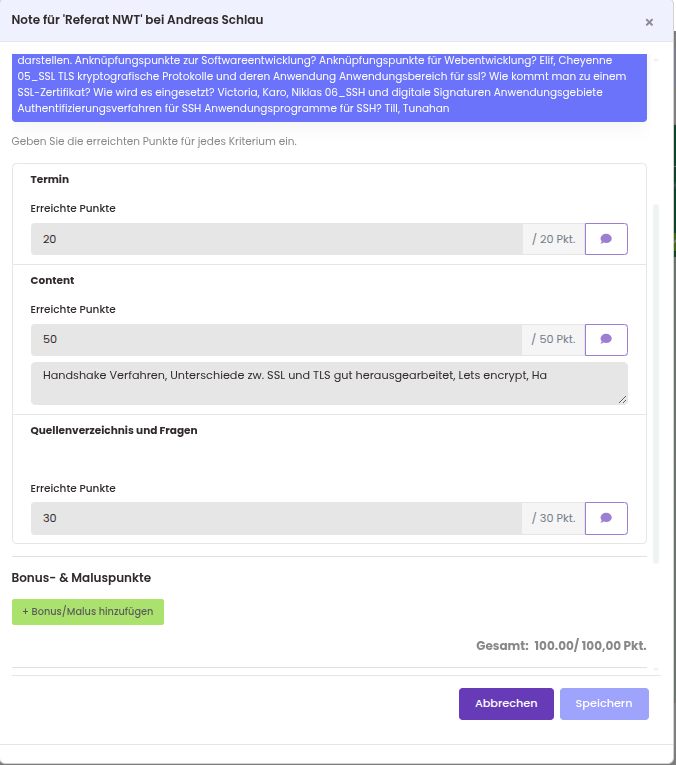Viewport: 676px width, 765px height.
Task: Open the comment icon for Termin criterion
Action: (x=606, y=239)
